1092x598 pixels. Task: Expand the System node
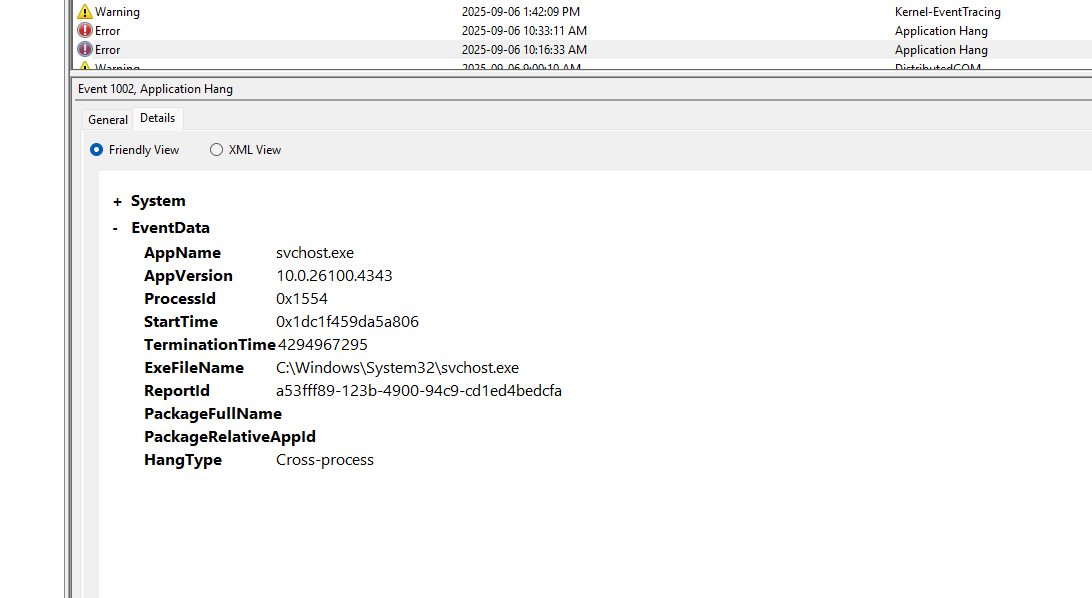tap(117, 200)
